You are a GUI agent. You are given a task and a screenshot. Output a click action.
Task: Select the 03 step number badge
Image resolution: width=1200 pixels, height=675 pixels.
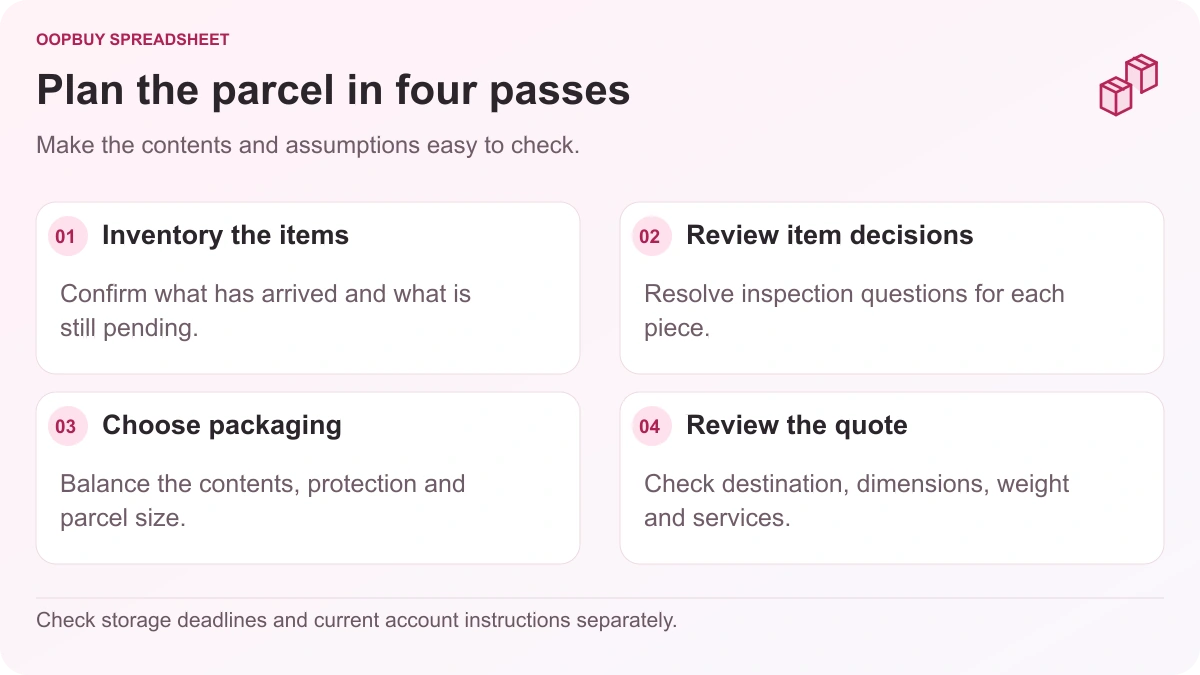65,427
